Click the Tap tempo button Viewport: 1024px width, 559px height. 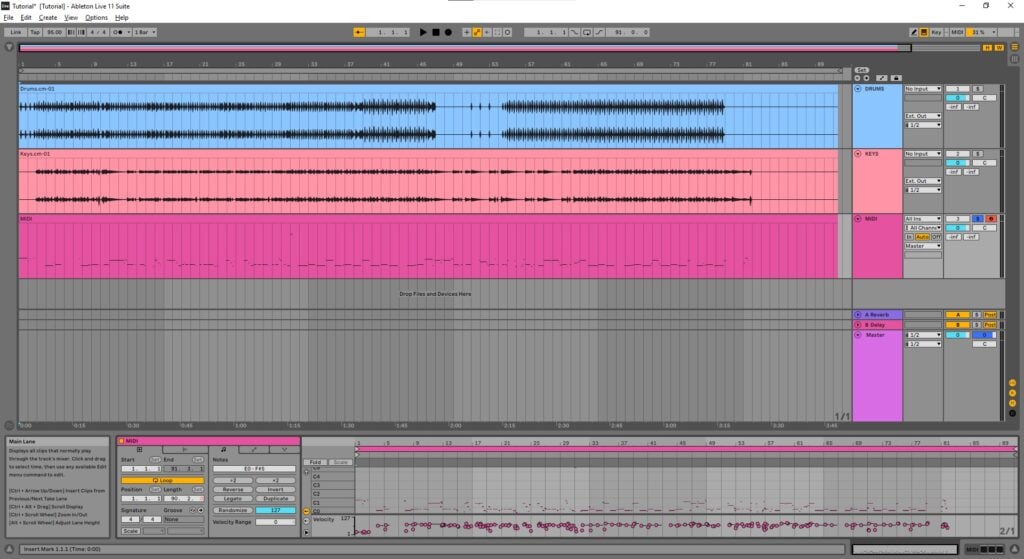coord(35,32)
